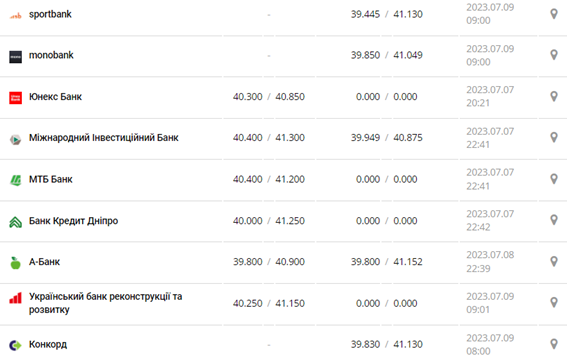
Task: Open location pin for Банк Кредит Дніпро
Action: (554, 220)
